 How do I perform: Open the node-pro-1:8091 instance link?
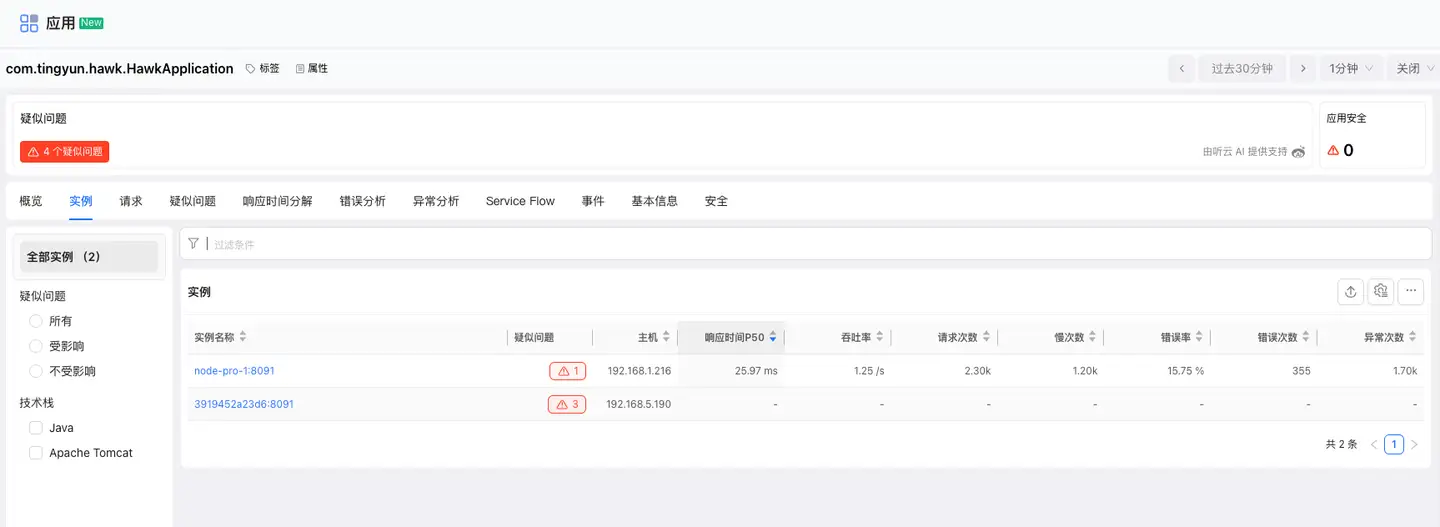pos(234,371)
